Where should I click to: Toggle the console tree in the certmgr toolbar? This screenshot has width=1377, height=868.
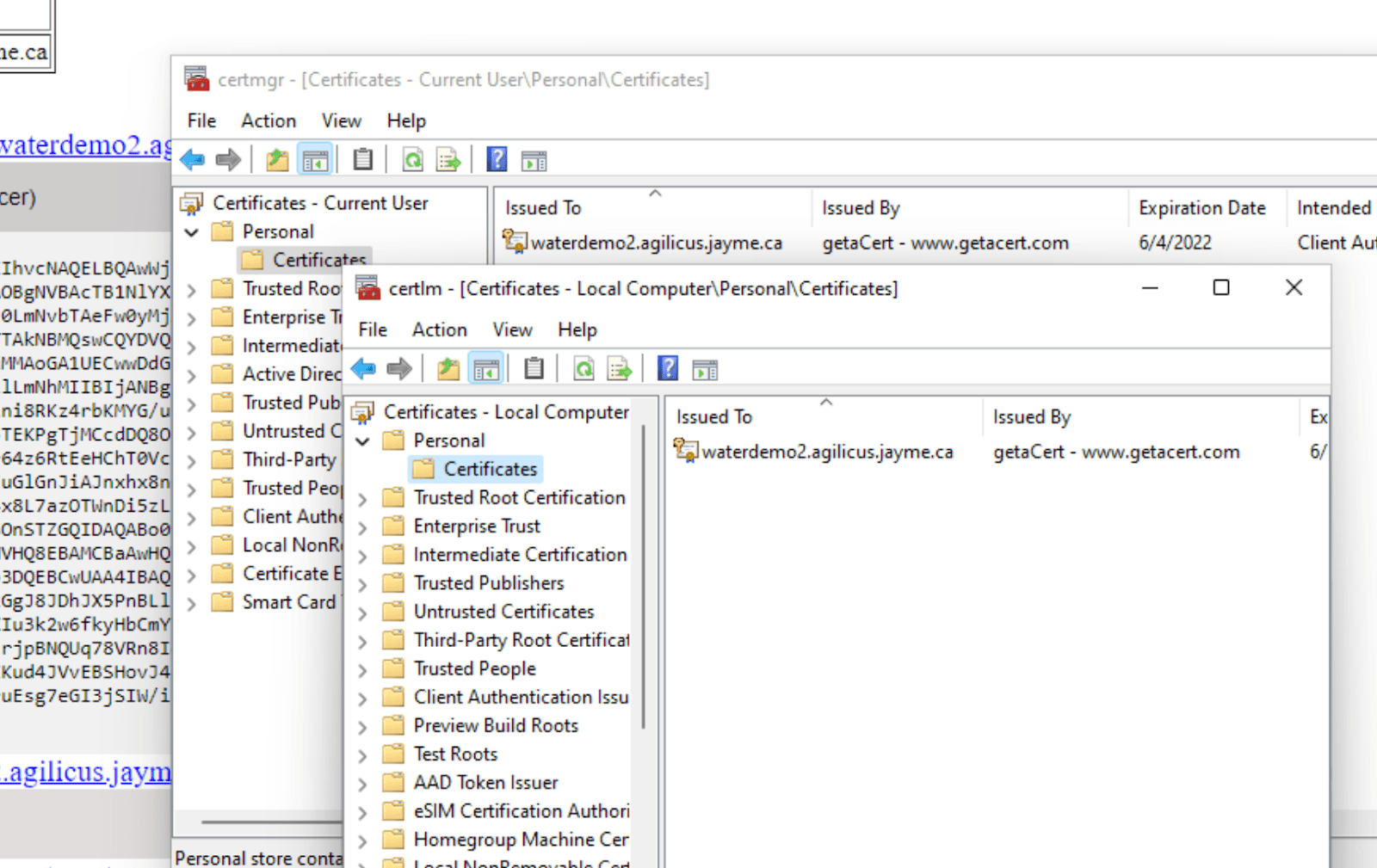point(315,160)
